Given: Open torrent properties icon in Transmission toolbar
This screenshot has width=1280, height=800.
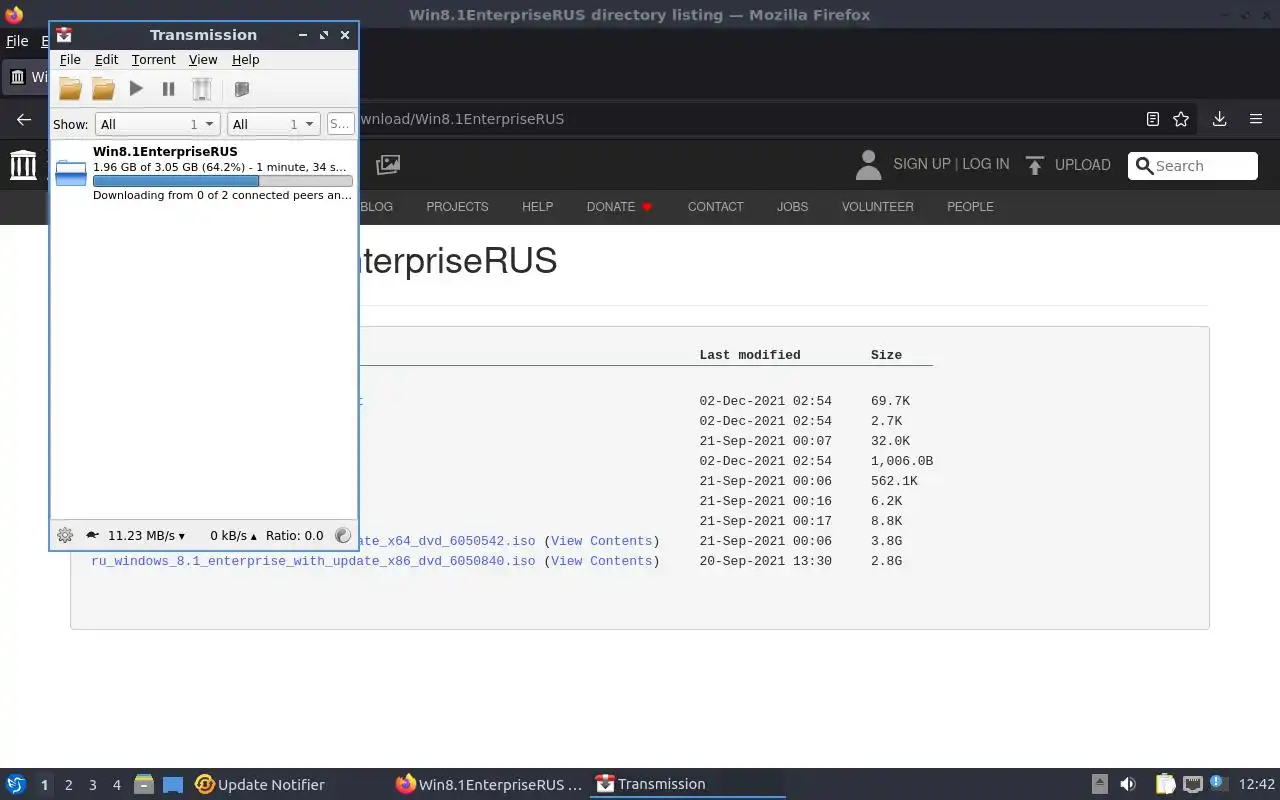Looking at the screenshot, I should [241, 89].
